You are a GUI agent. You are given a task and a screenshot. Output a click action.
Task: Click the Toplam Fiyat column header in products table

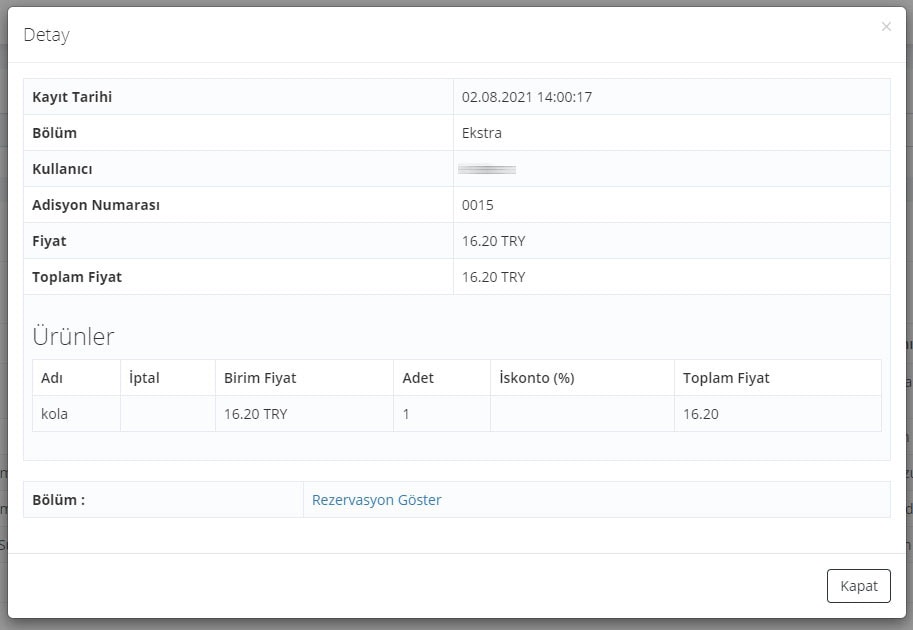[726, 378]
